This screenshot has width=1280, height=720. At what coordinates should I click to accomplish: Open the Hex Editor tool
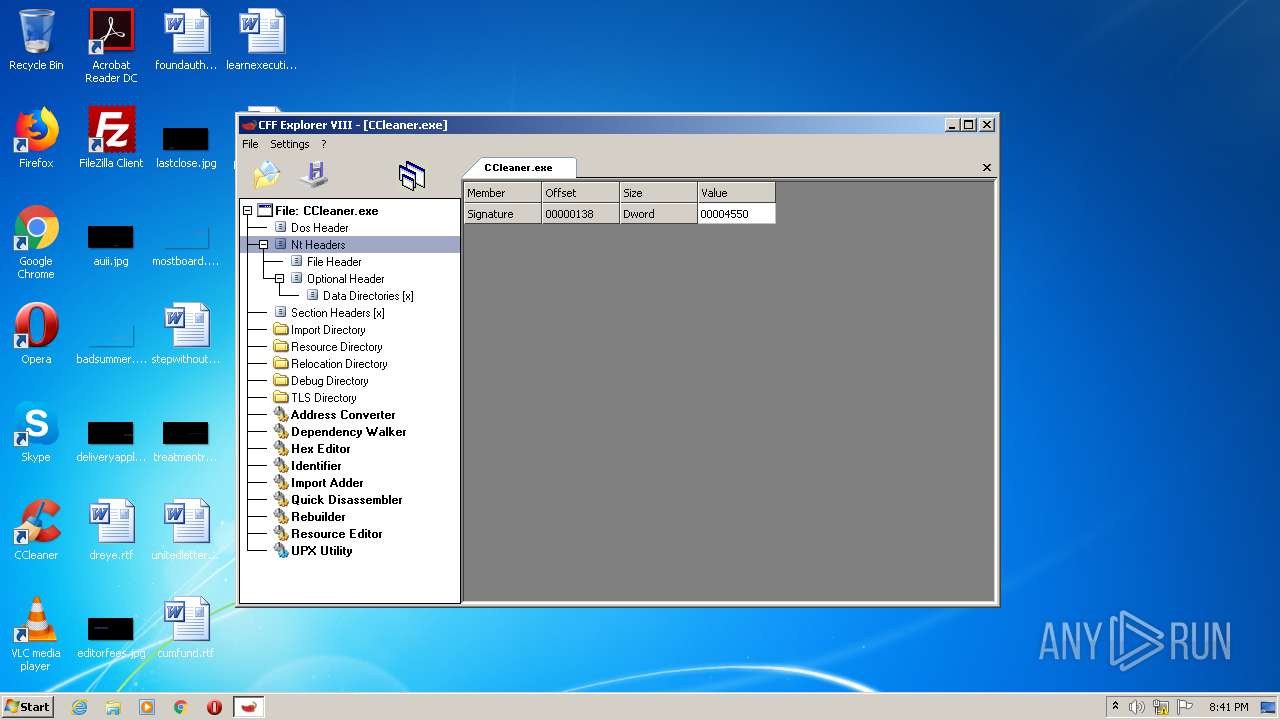coord(320,449)
